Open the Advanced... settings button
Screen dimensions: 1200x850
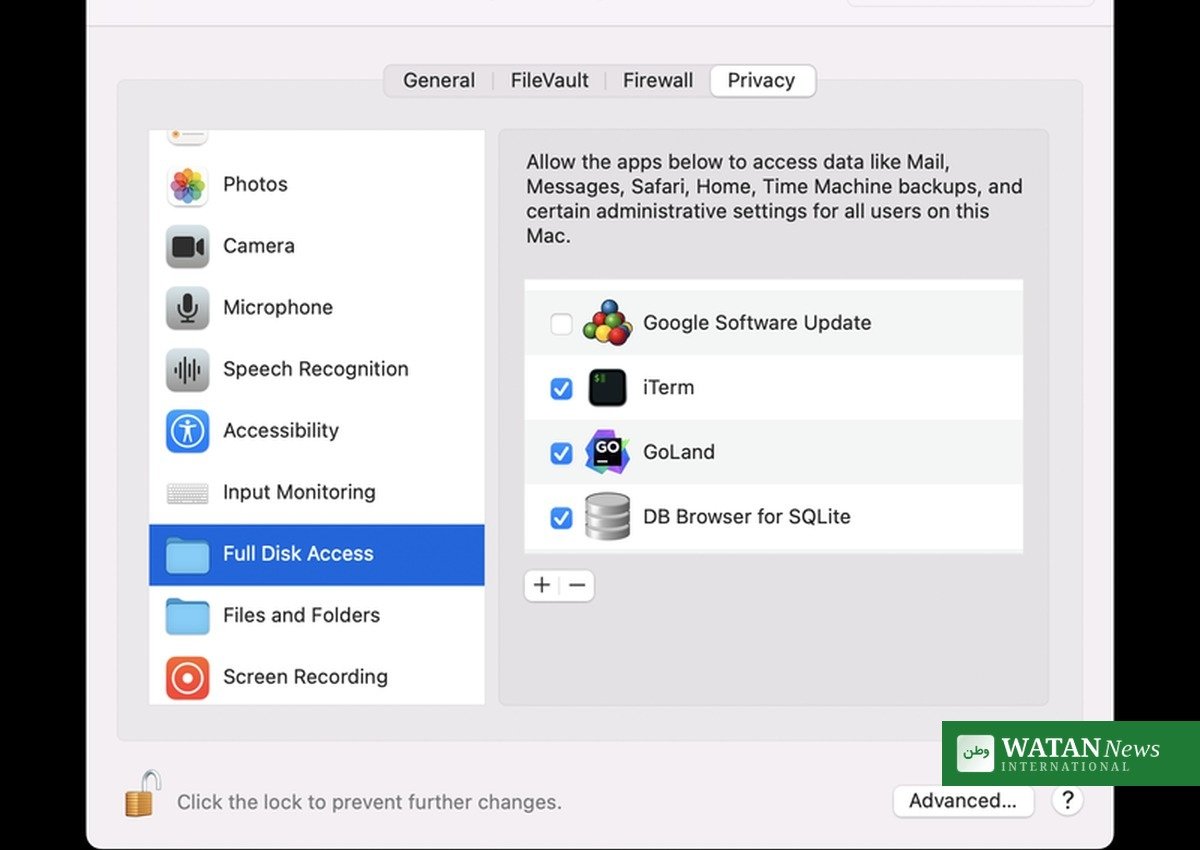tap(963, 801)
